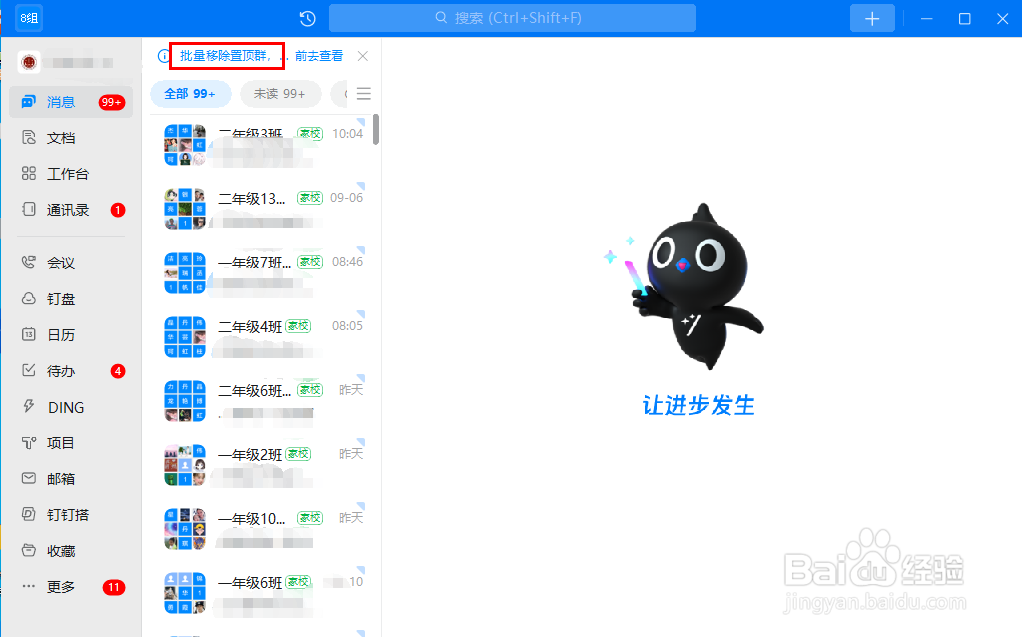Click the history clock icon in title bar

308,18
